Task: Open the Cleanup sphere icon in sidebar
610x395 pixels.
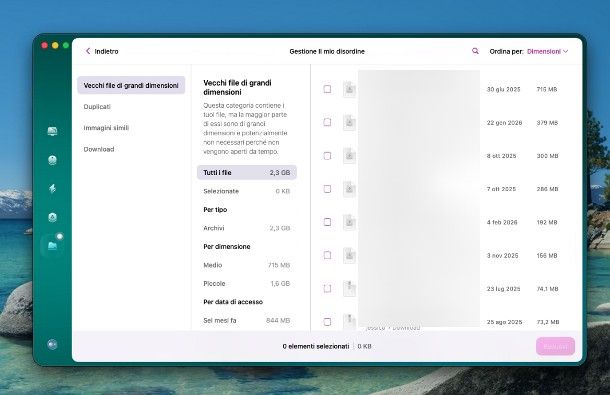Action: [52, 160]
